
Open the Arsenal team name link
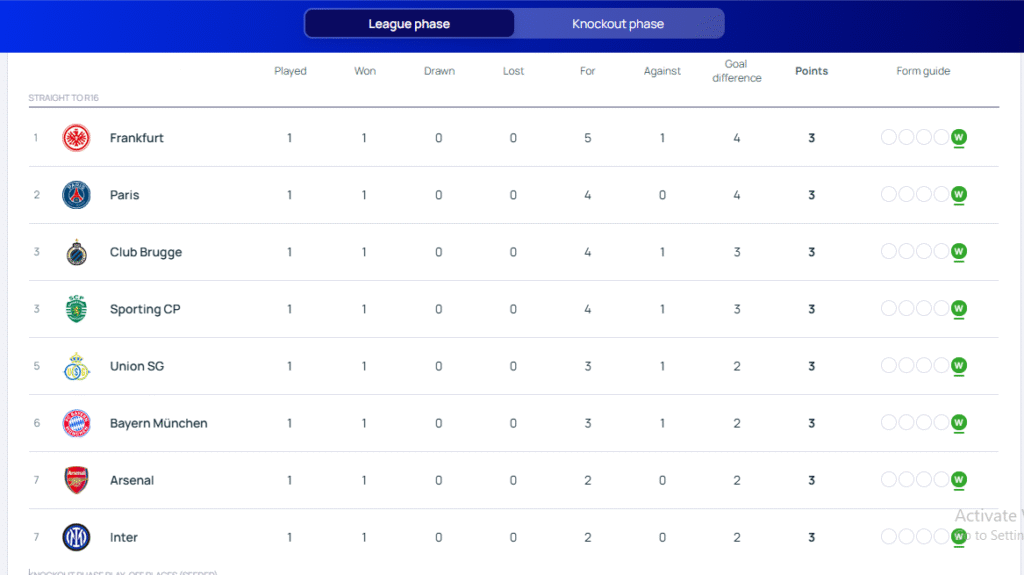132,480
